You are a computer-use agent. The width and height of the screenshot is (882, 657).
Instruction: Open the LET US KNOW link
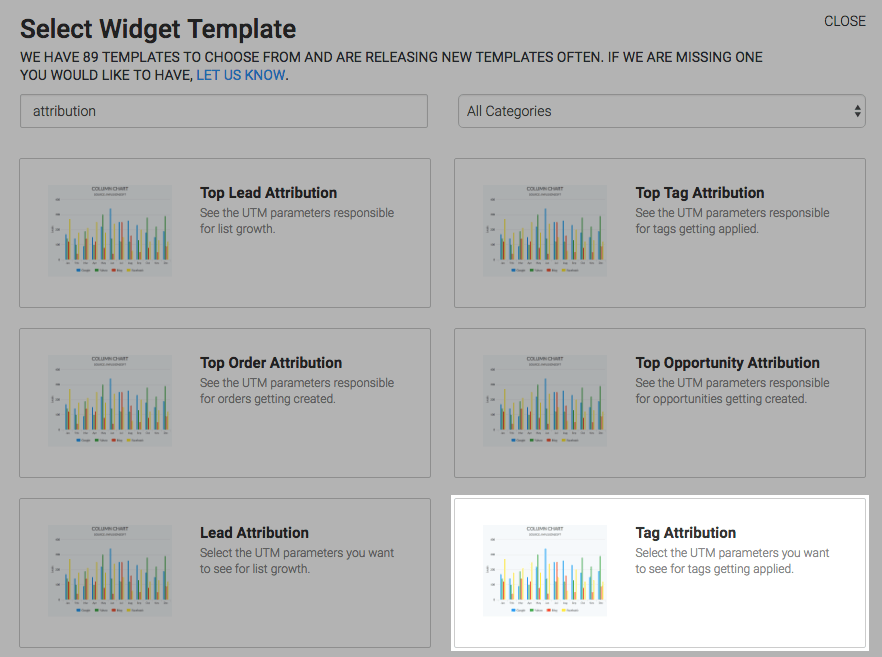click(x=241, y=75)
